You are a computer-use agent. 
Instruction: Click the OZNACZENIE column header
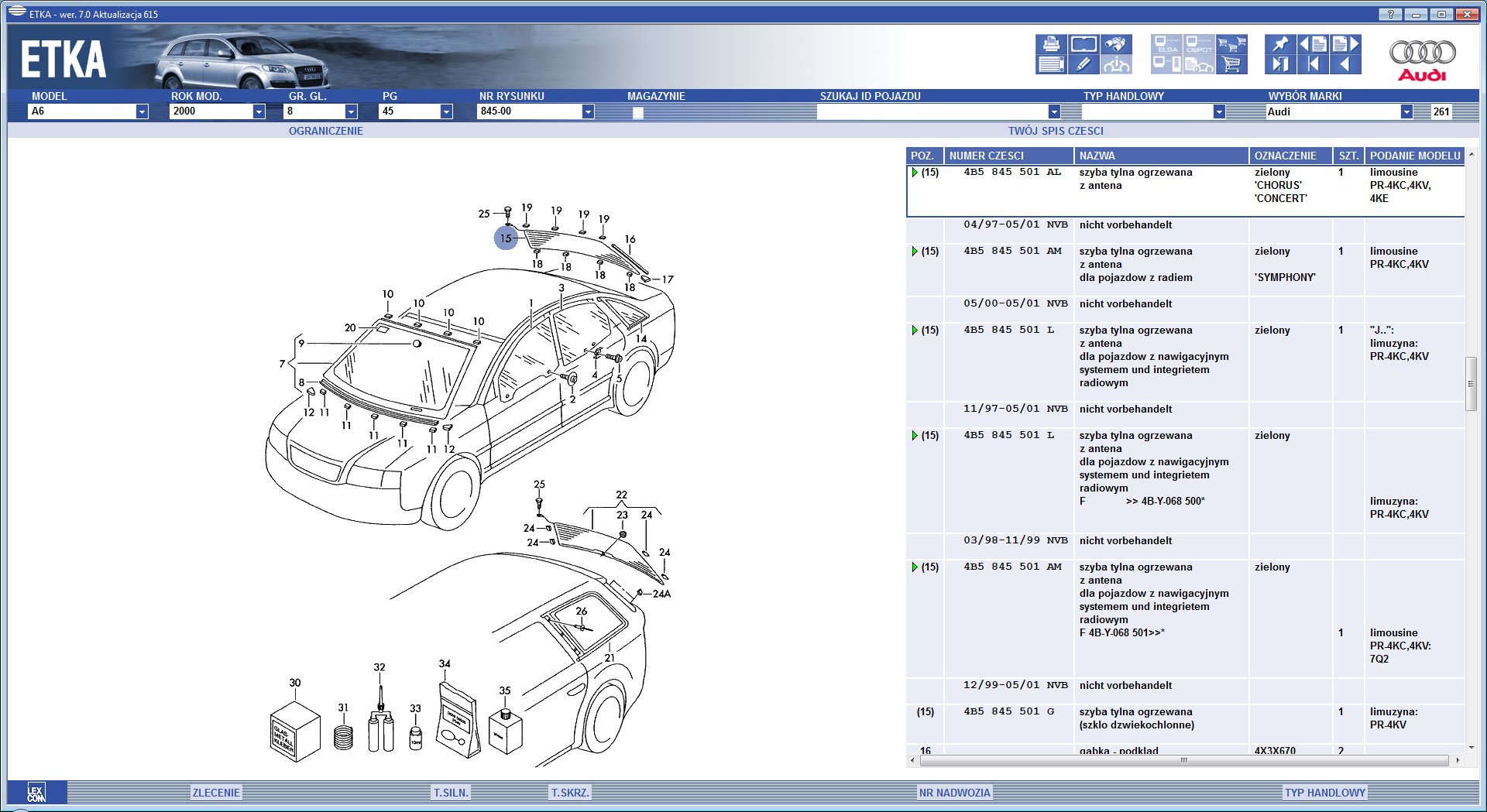pyautogui.click(x=1291, y=156)
